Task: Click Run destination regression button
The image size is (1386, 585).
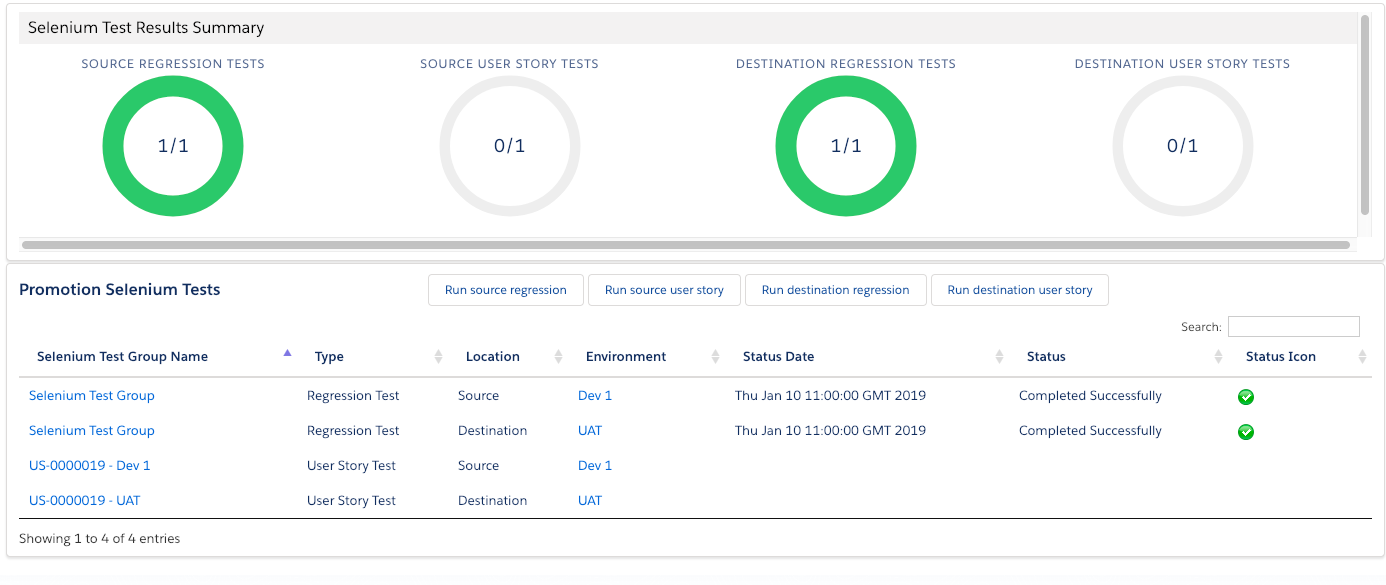Action: (x=836, y=290)
